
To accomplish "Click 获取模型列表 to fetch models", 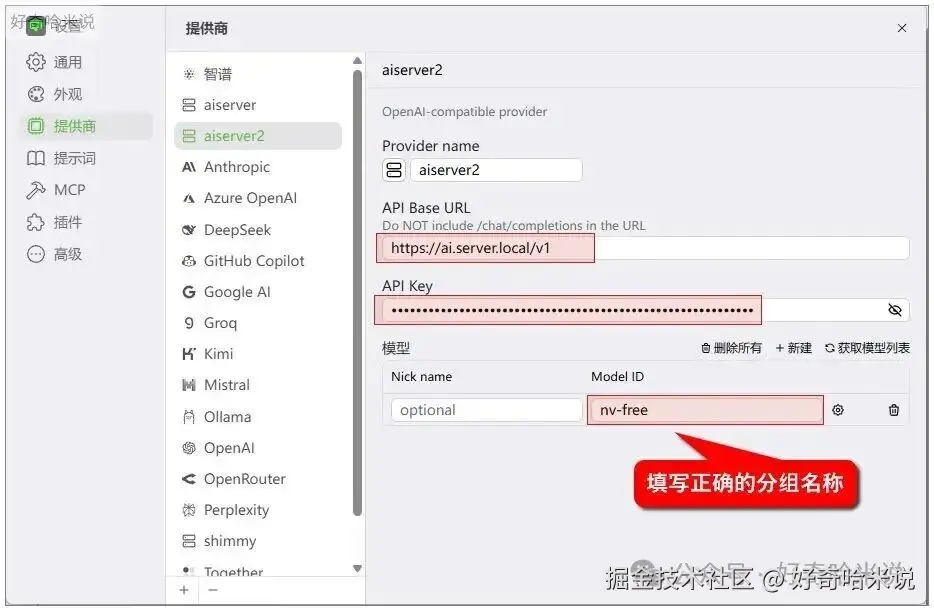I will tap(867, 348).
